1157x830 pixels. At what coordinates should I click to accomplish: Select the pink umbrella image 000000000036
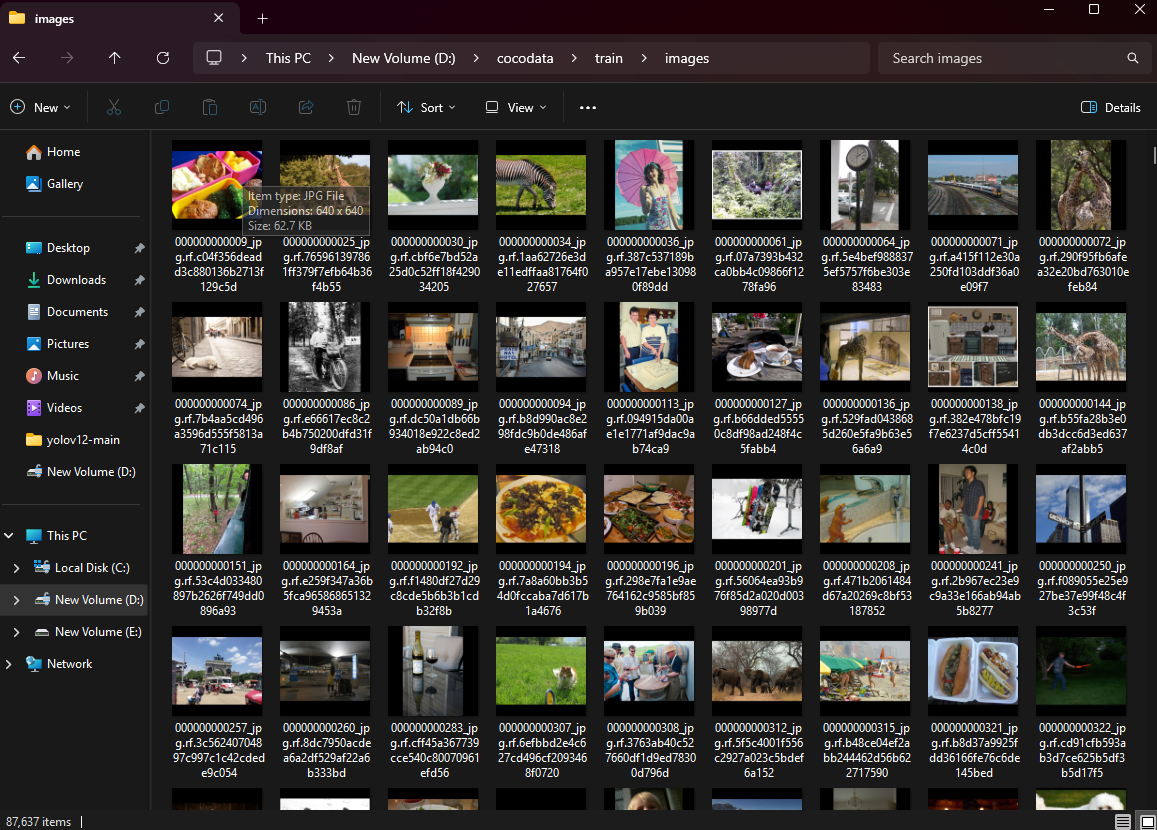(x=649, y=184)
